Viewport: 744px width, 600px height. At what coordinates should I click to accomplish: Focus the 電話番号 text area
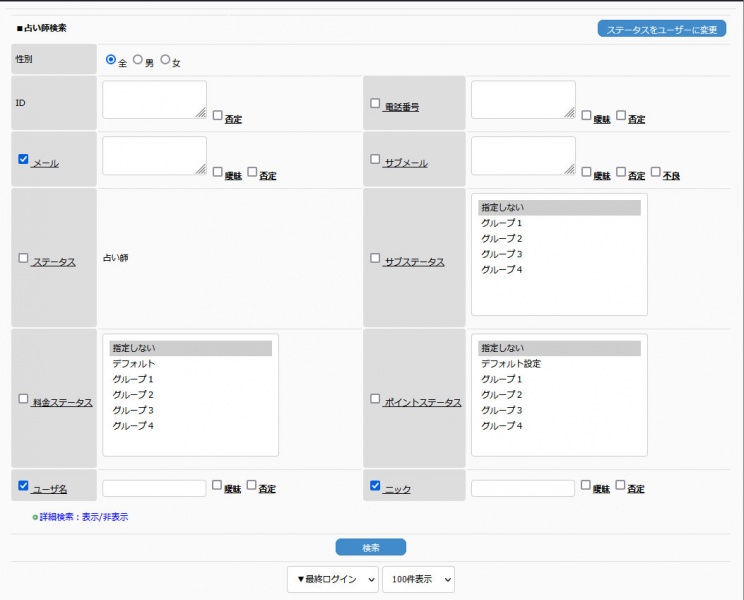pyautogui.click(x=523, y=100)
